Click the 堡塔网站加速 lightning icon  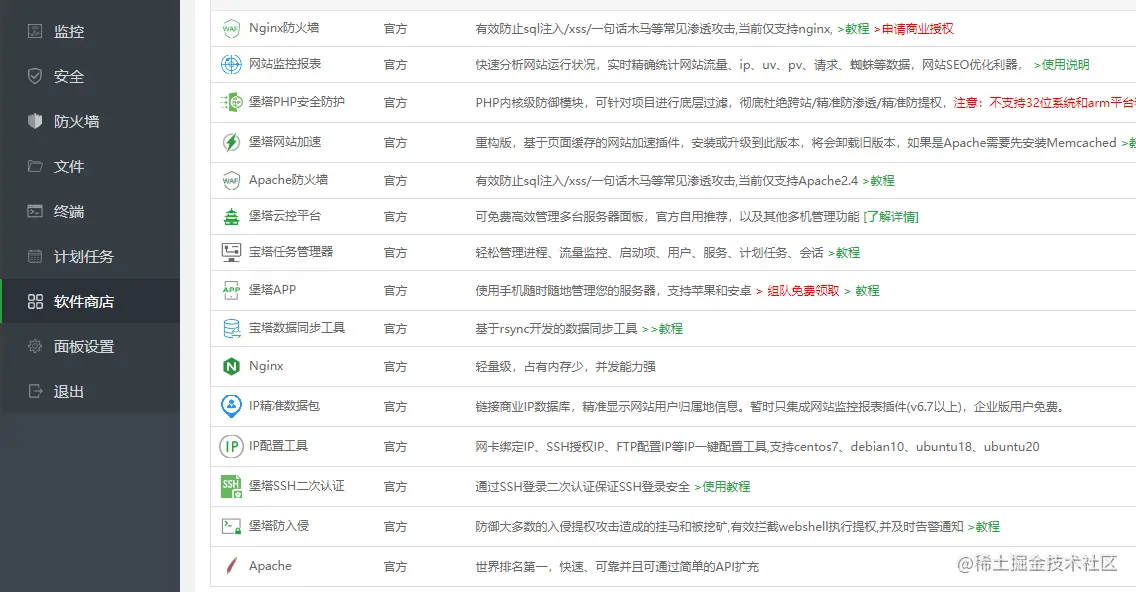pos(231,142)
